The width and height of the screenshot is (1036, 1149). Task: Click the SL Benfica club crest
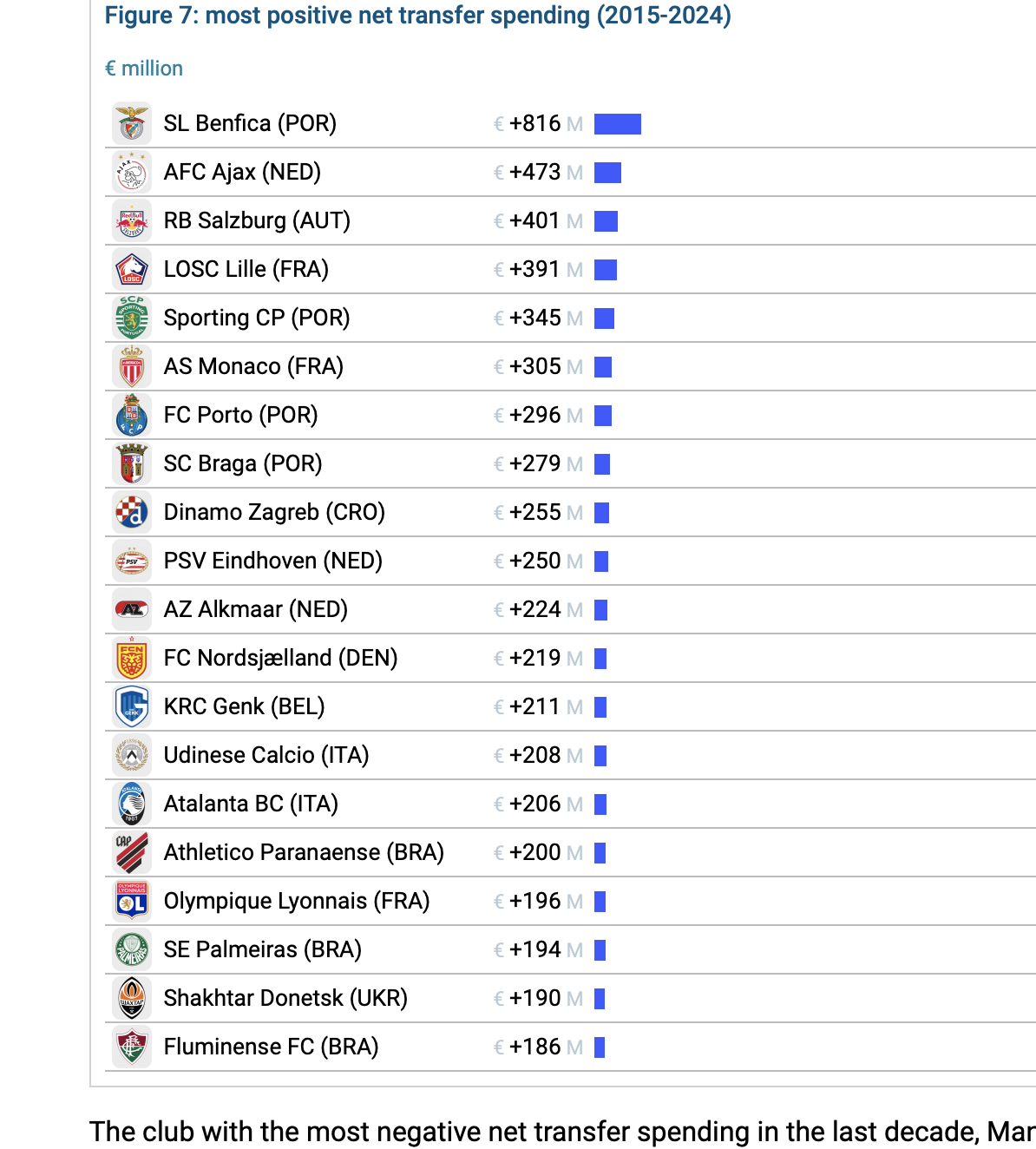click(132, 123)
